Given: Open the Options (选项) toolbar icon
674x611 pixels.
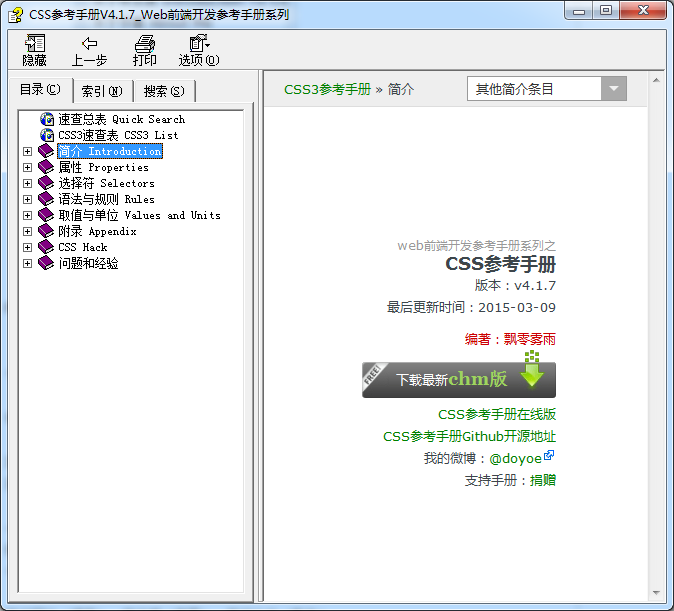Looking at the screenshot, I should 199,43.
